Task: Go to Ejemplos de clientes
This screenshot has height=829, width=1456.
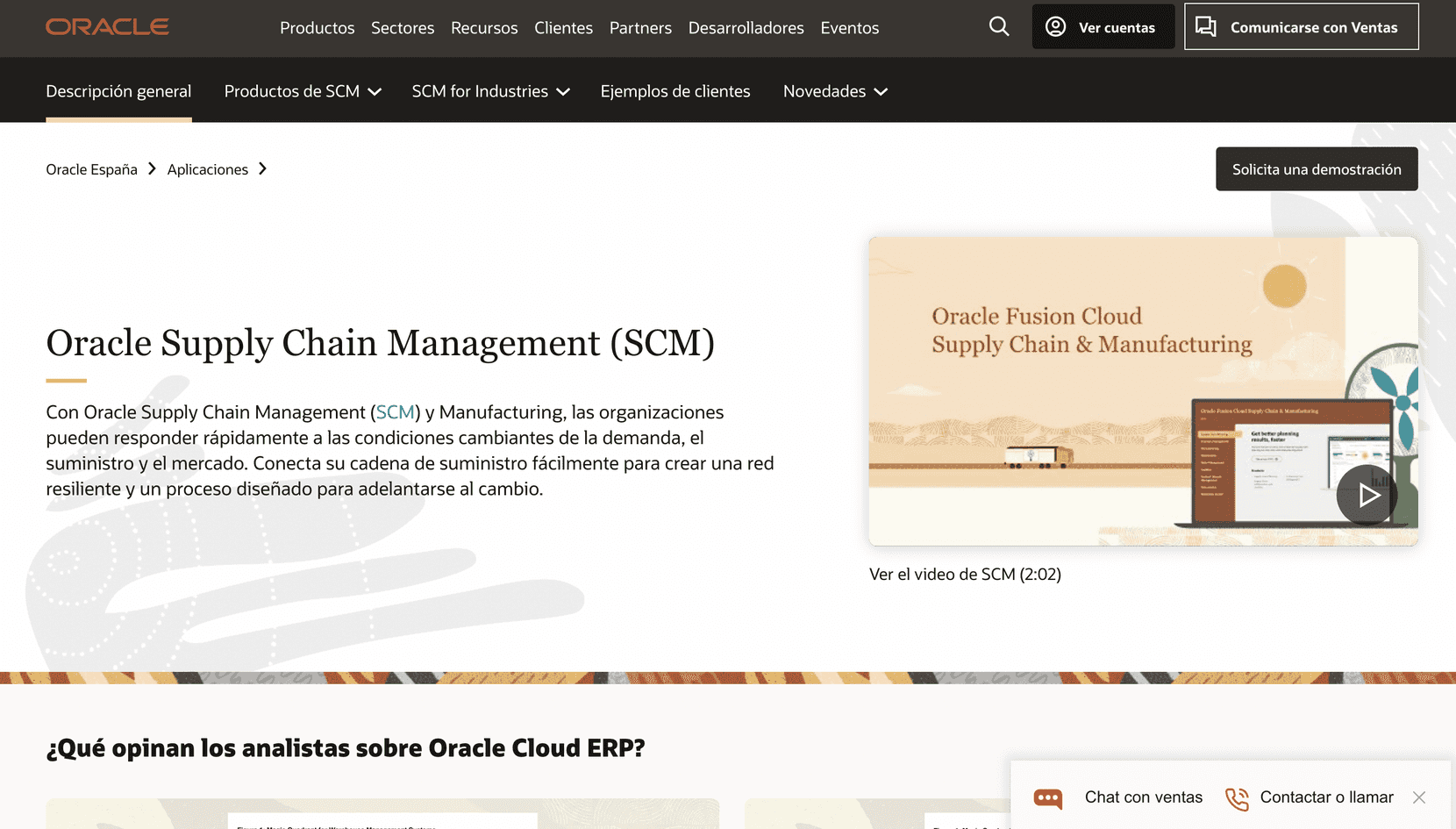Action: [674, 90]
